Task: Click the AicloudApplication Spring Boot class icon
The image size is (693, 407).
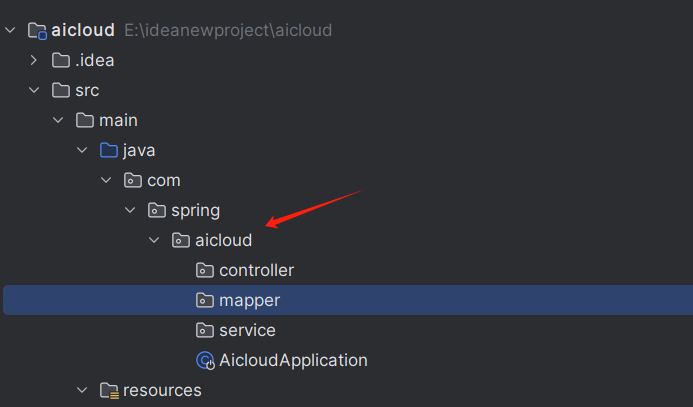Action: tap(205, 360)
